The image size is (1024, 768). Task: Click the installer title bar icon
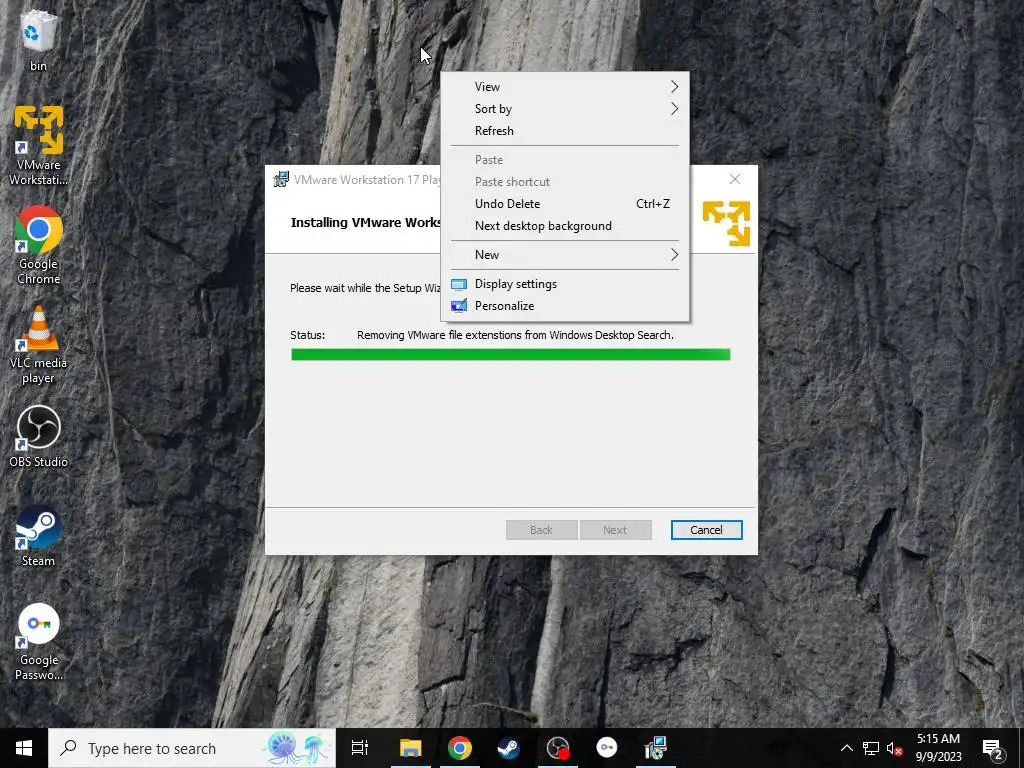[281, 180]
